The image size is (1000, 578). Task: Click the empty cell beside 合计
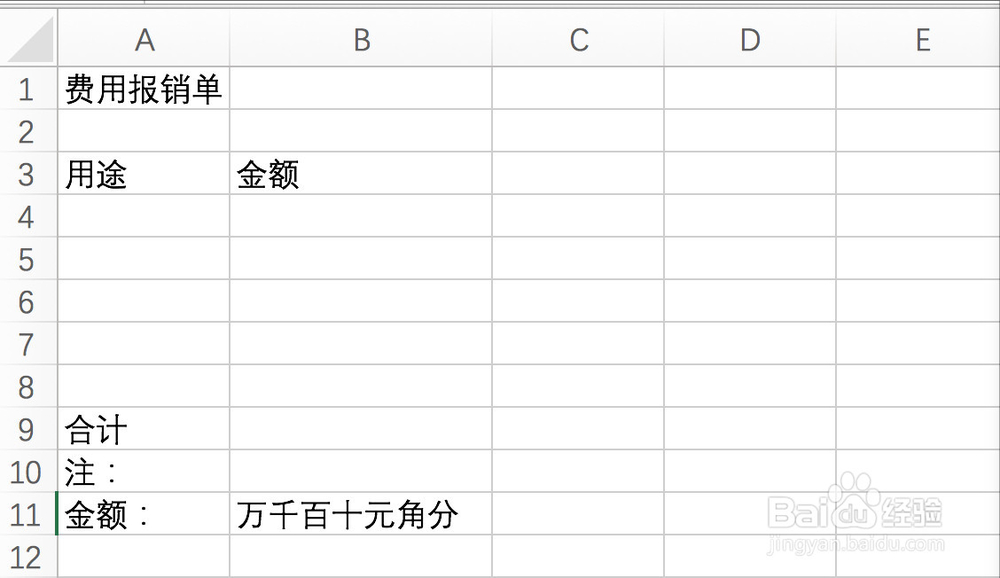coord(361,430)
